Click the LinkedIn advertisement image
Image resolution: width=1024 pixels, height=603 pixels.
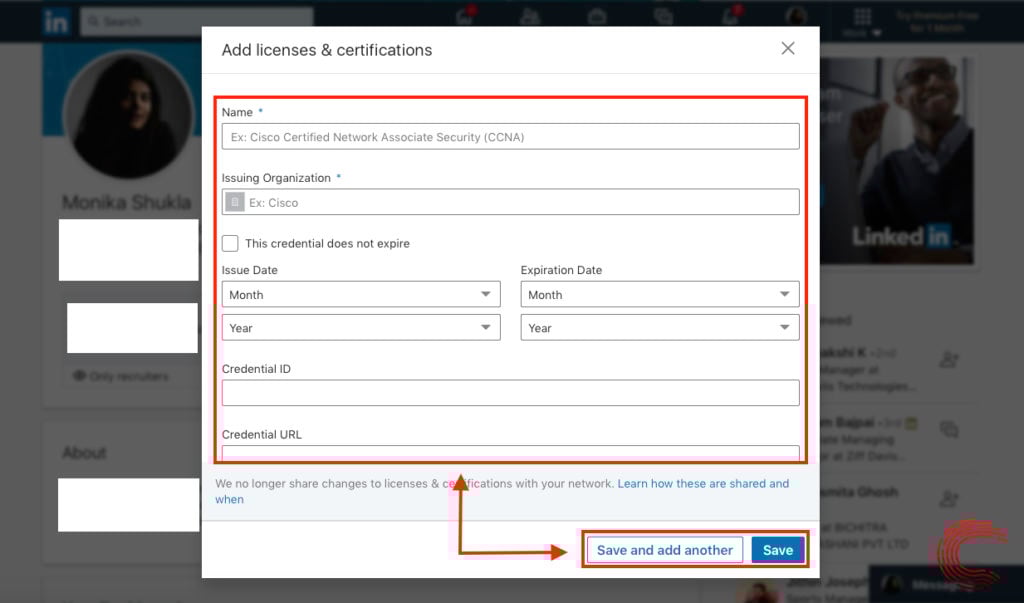point(897,161)
